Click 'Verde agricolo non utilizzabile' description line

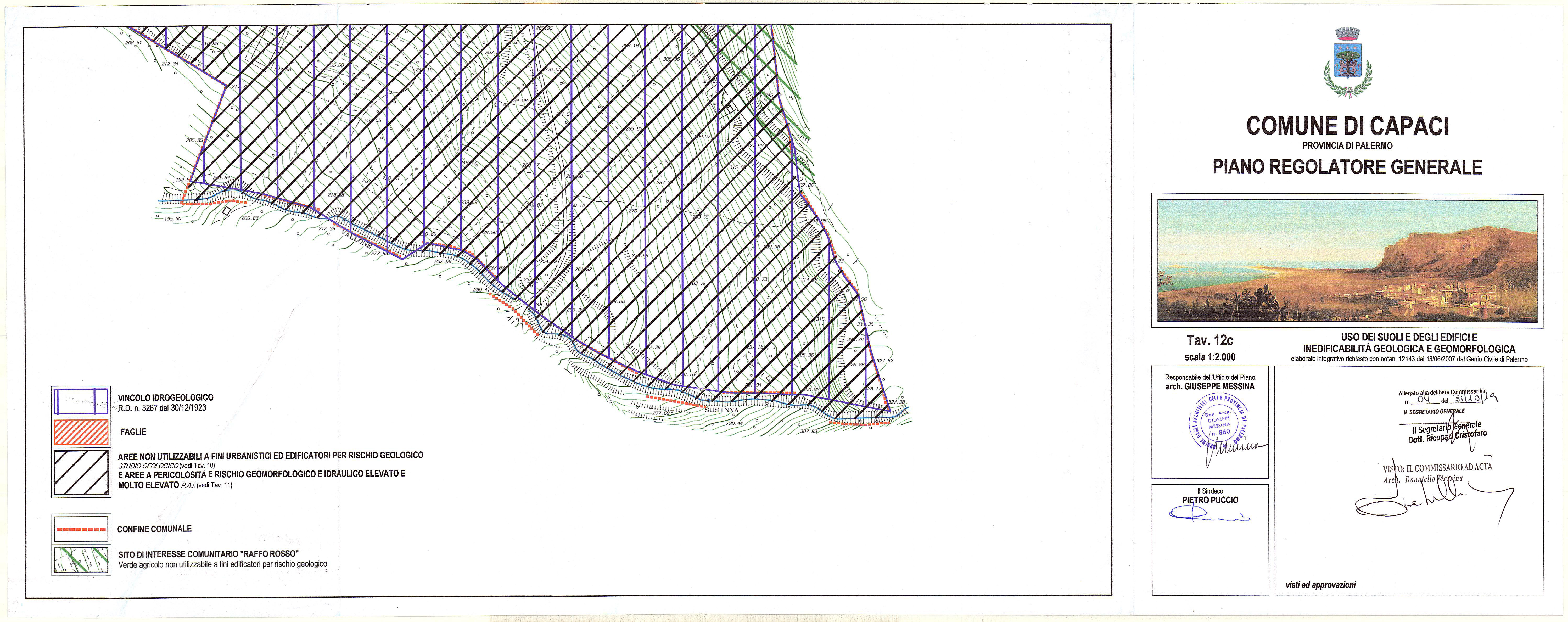coord(223,564)
